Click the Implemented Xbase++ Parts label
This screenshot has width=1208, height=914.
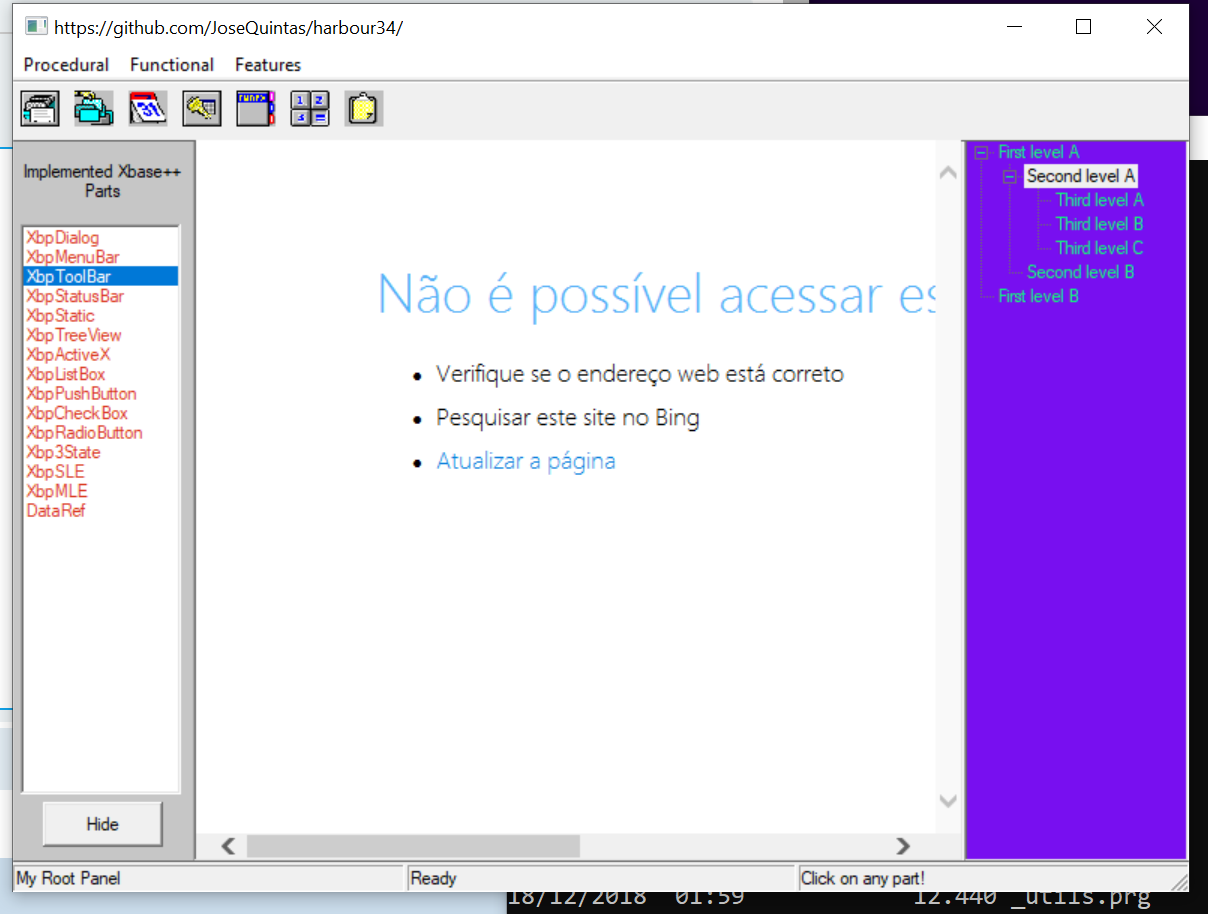click(x=102, y=181)
